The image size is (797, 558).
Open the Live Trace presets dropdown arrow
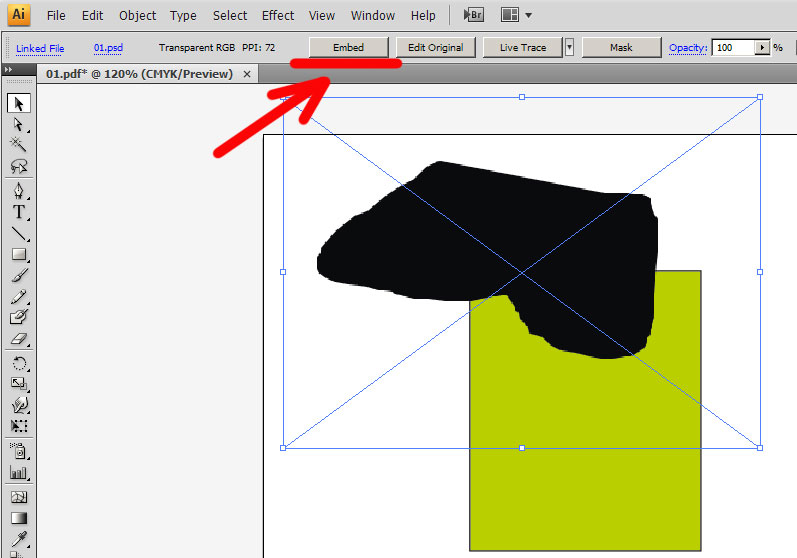pyautogui.click(x=569, y=47)
